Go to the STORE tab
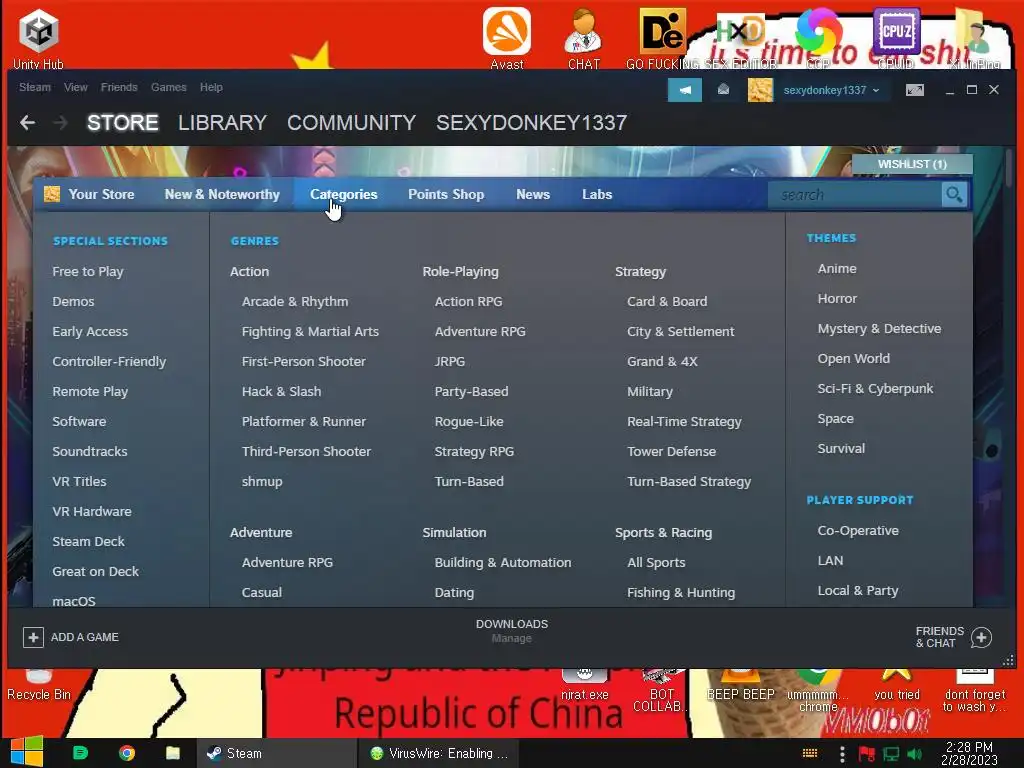1024x768 pixels. point(123,123)
